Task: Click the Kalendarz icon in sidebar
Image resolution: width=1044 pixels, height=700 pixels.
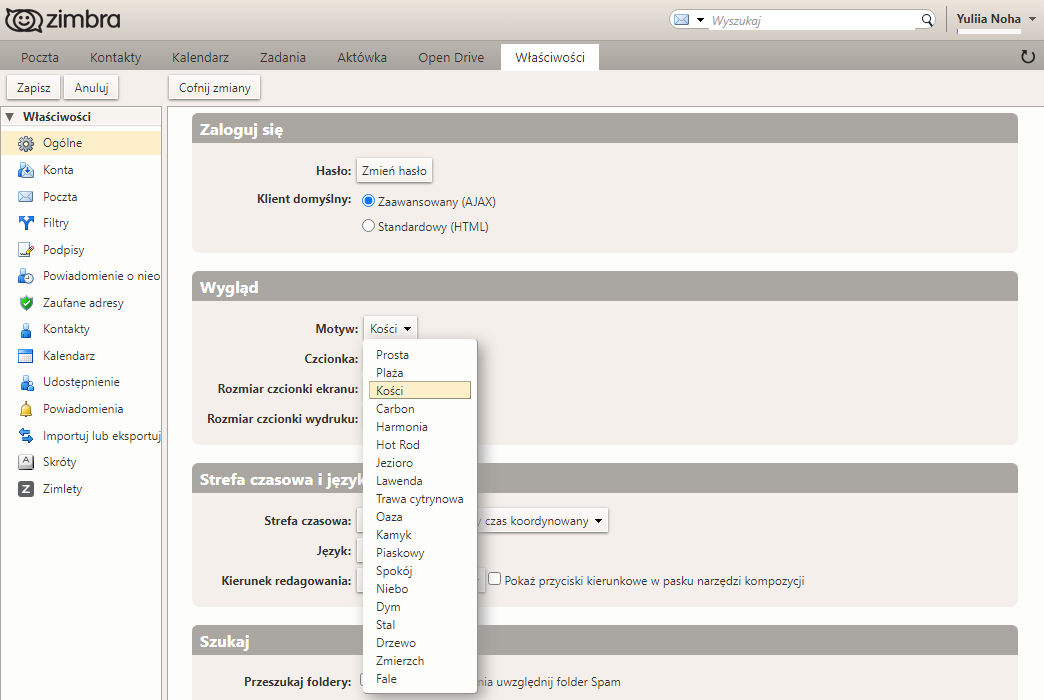Action: (26, 356)
